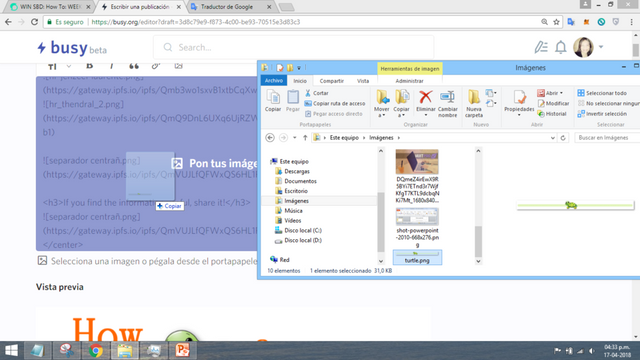Image resolution: width=640 pixels, height=360 pixels.
Task: Select the turtle.png file
Action: pos(417,257)
